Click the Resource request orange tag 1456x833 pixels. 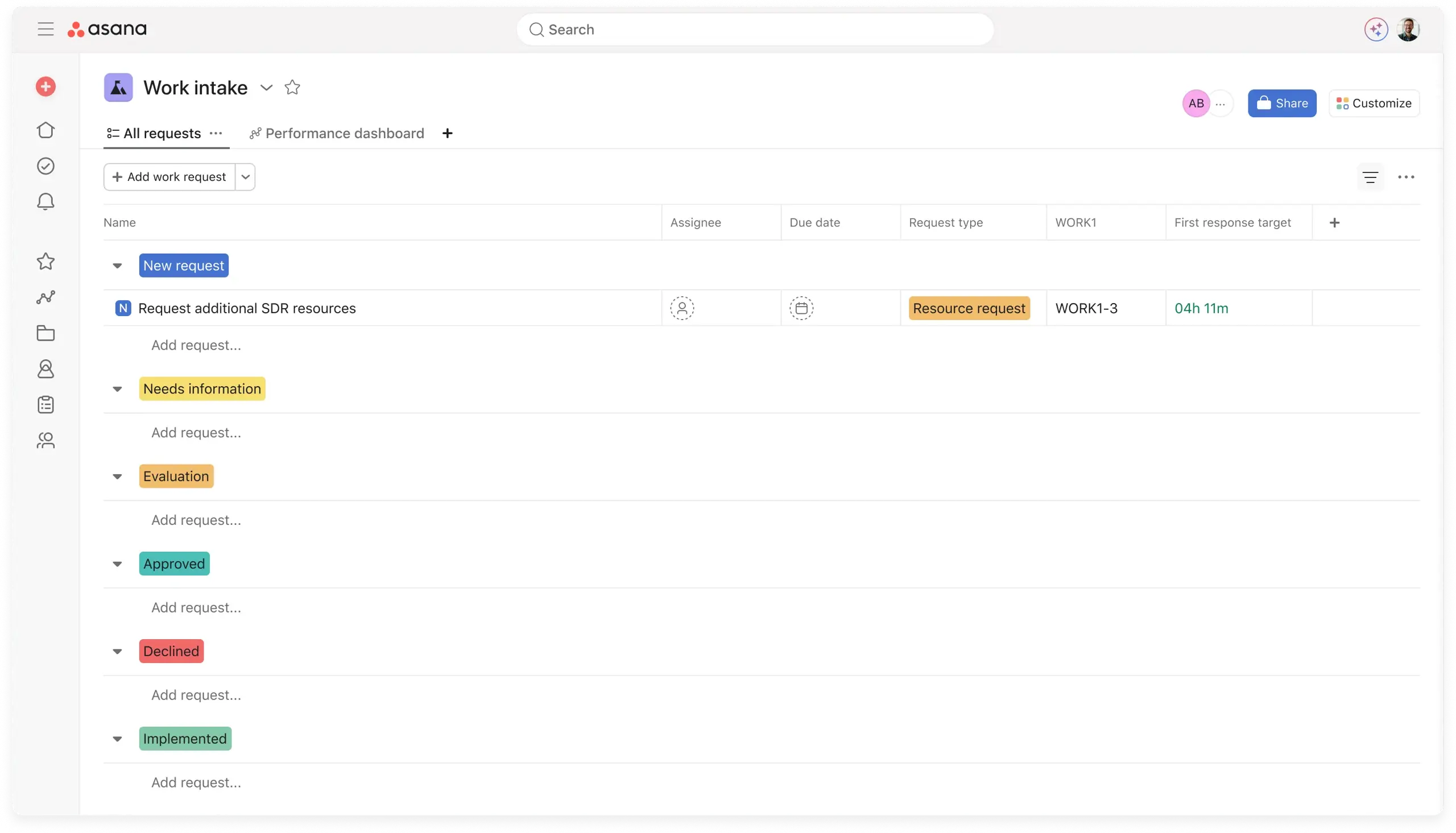tap(969, 308)
